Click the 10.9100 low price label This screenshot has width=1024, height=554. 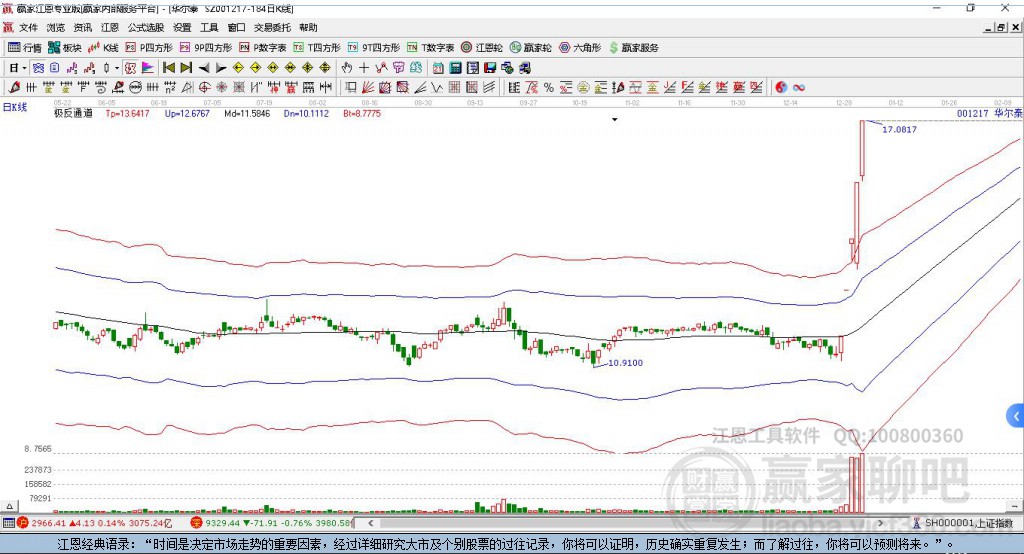626,363
